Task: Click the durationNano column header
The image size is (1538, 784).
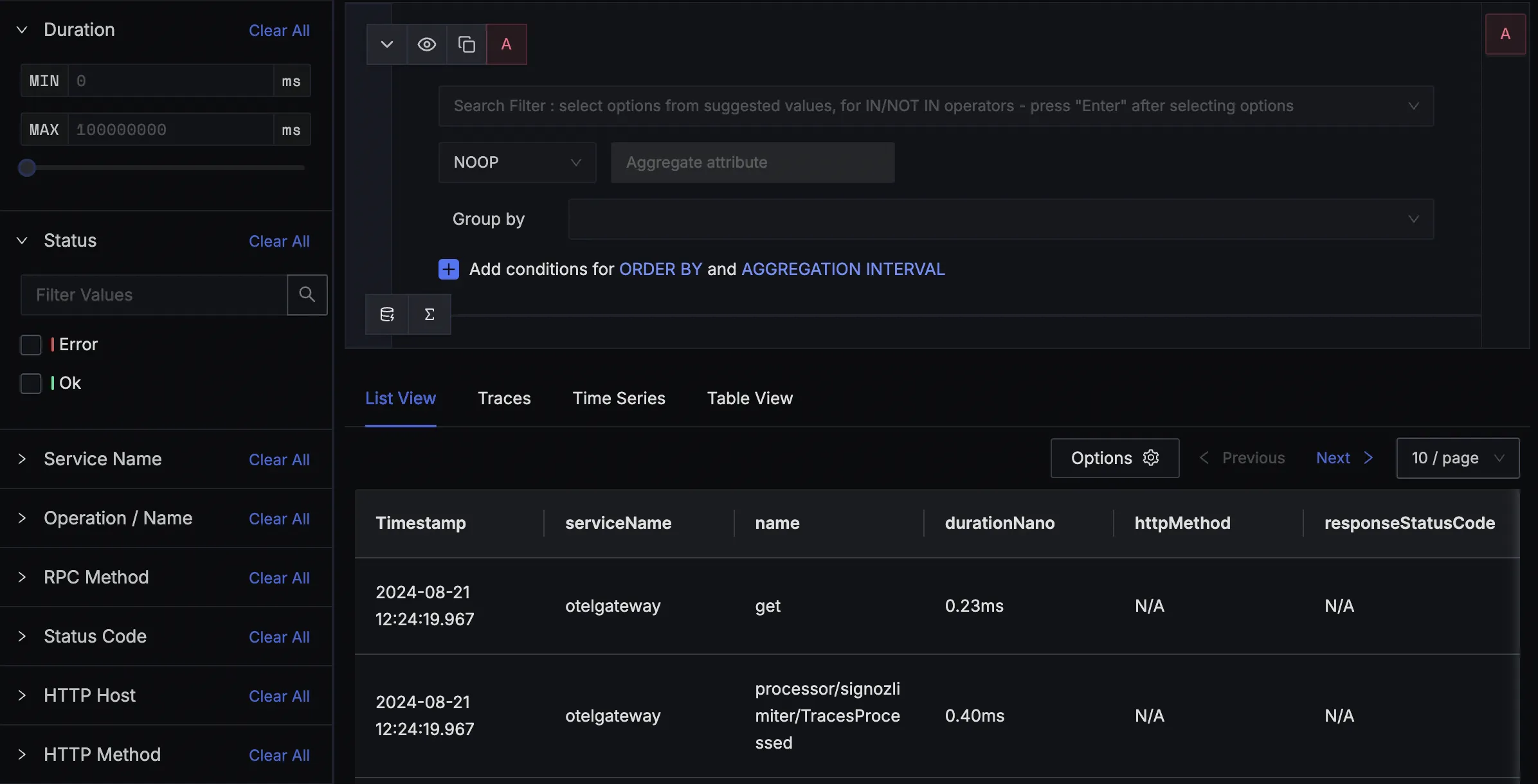Action: 999,523
